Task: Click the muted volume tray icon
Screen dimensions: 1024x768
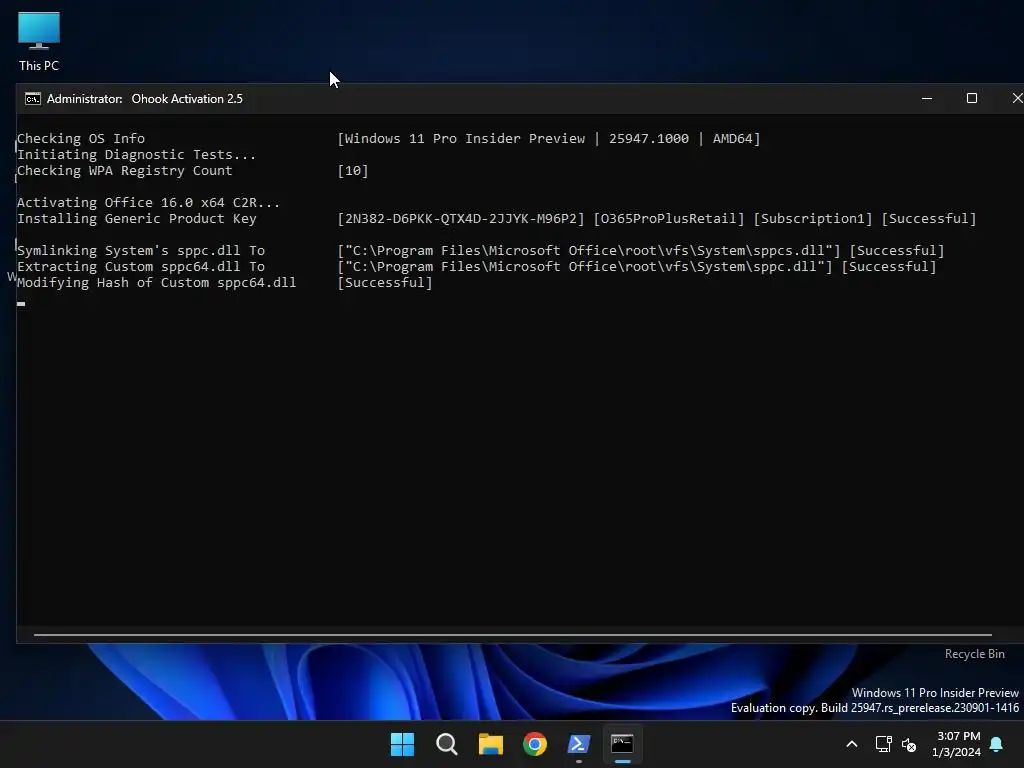Action: (908, 744)
